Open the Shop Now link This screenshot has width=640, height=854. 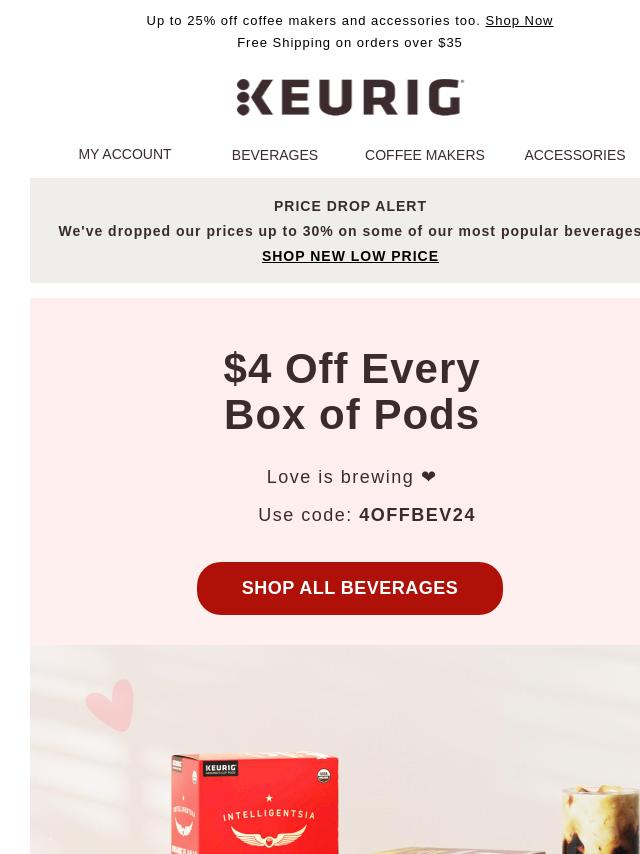519,21
